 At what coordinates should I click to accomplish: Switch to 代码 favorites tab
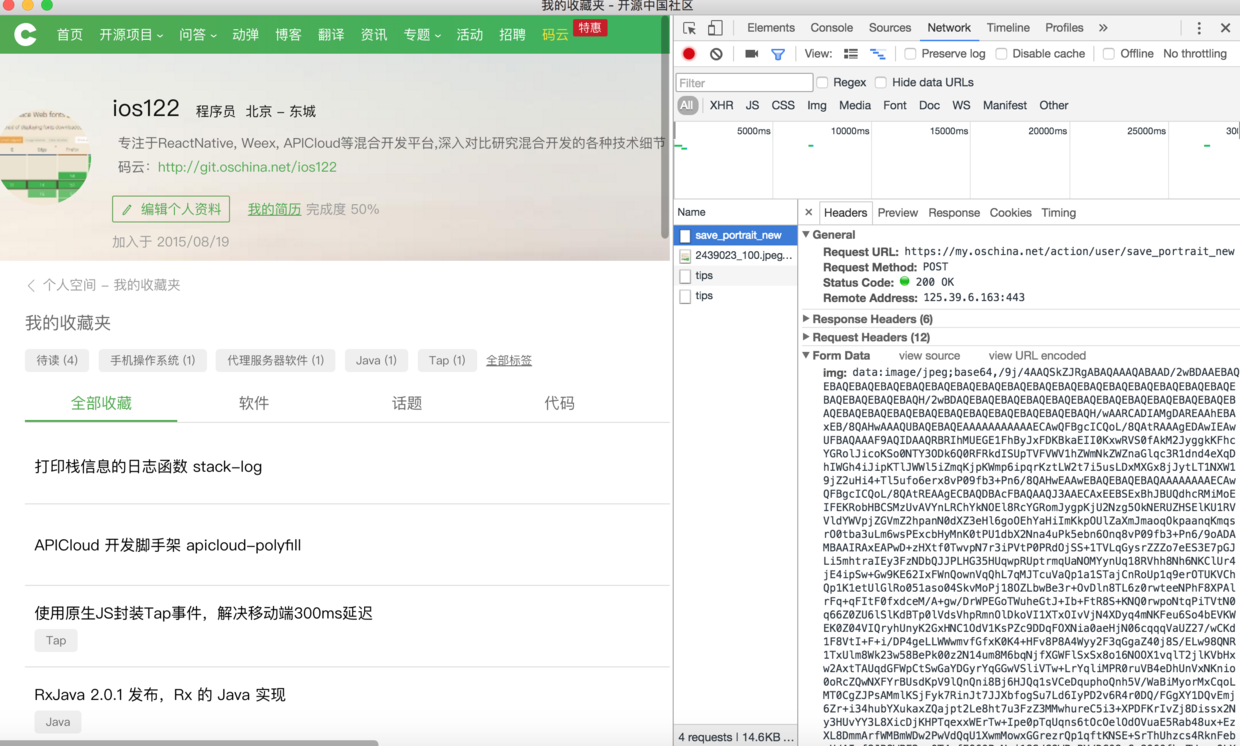[x=559, y=403]
